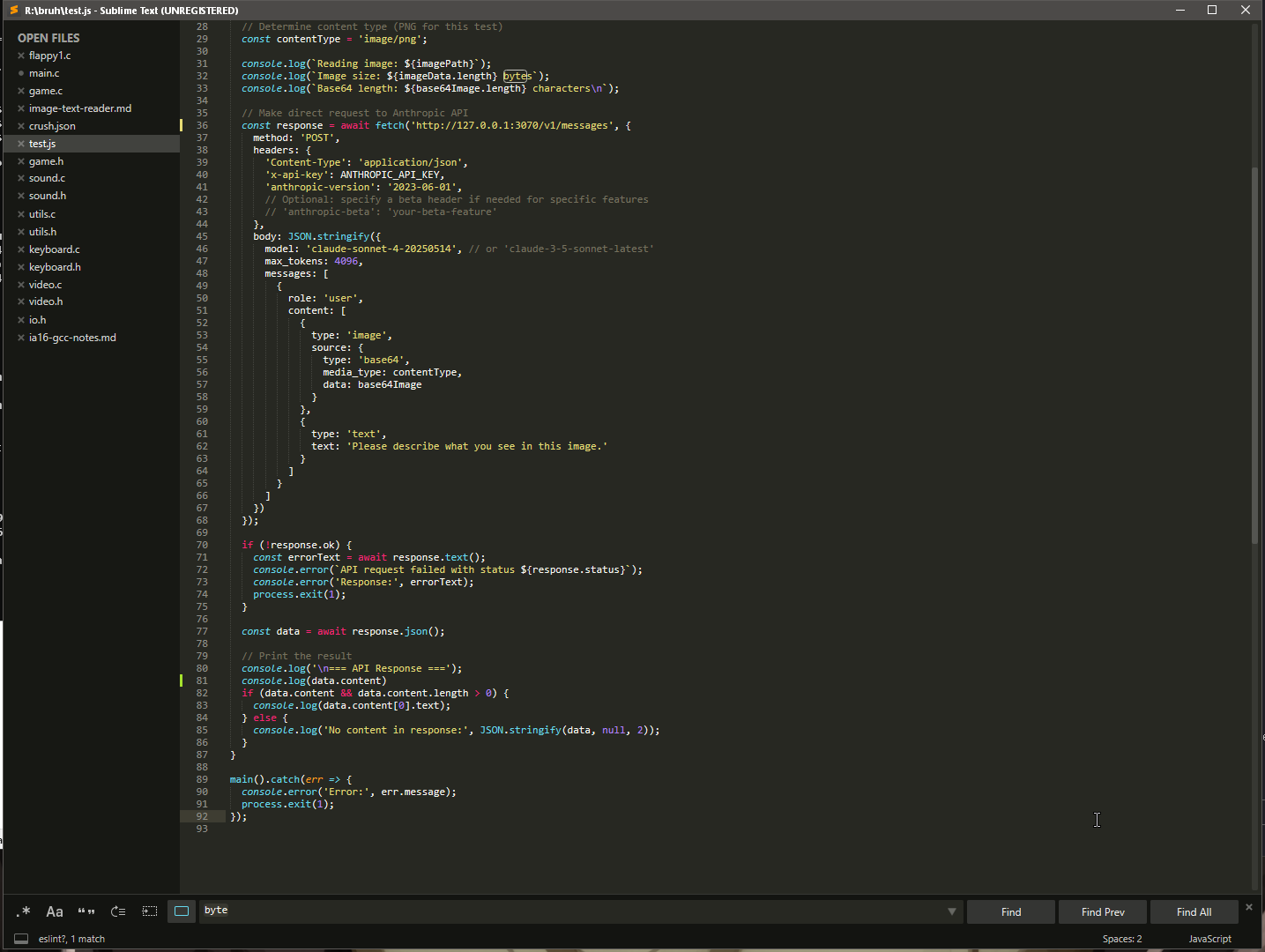The height and width of the screenshot is (952, 1265).
Task: Close flappy1.c using its X icon
Action: pyautogui.click(x=21, y=56)
